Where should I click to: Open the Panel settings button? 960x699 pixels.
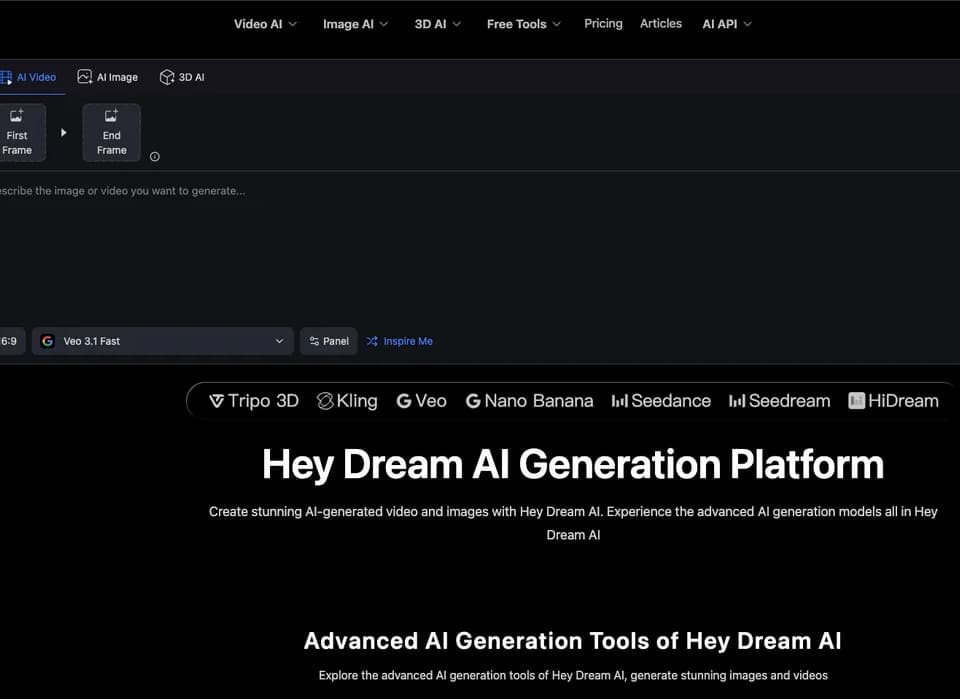[329, 341]
